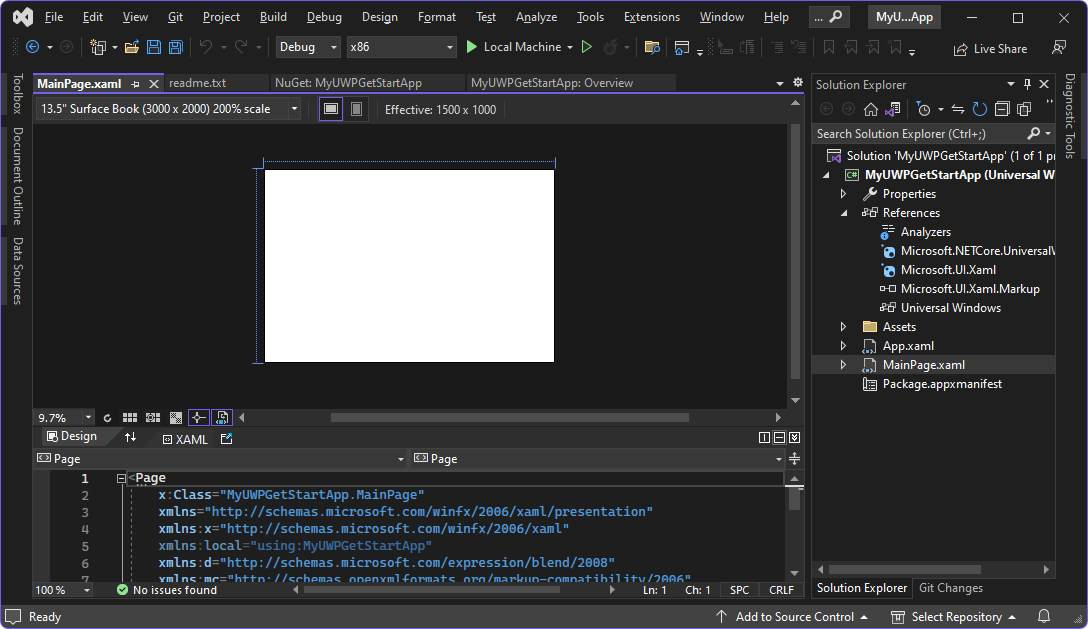Click inside the Search Solution Explorer box

pos(920,133)
